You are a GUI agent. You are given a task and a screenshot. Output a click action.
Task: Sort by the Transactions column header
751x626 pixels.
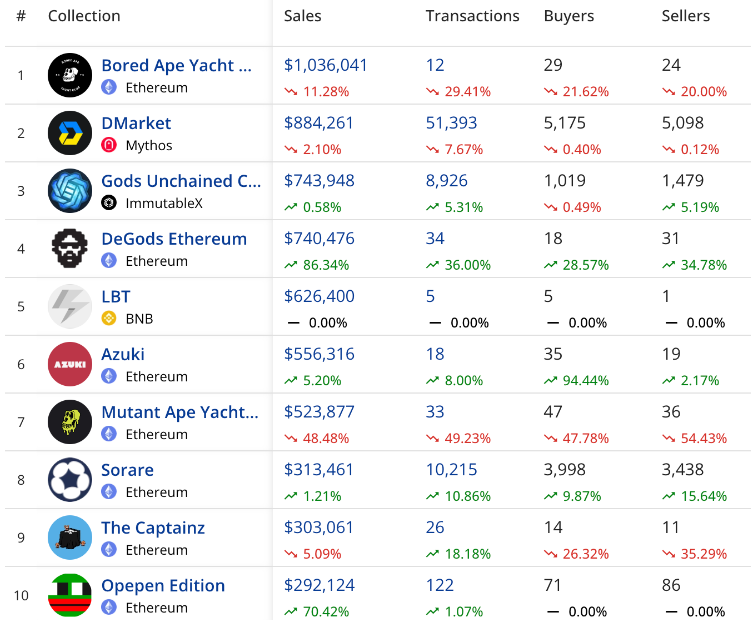[472, 16]
